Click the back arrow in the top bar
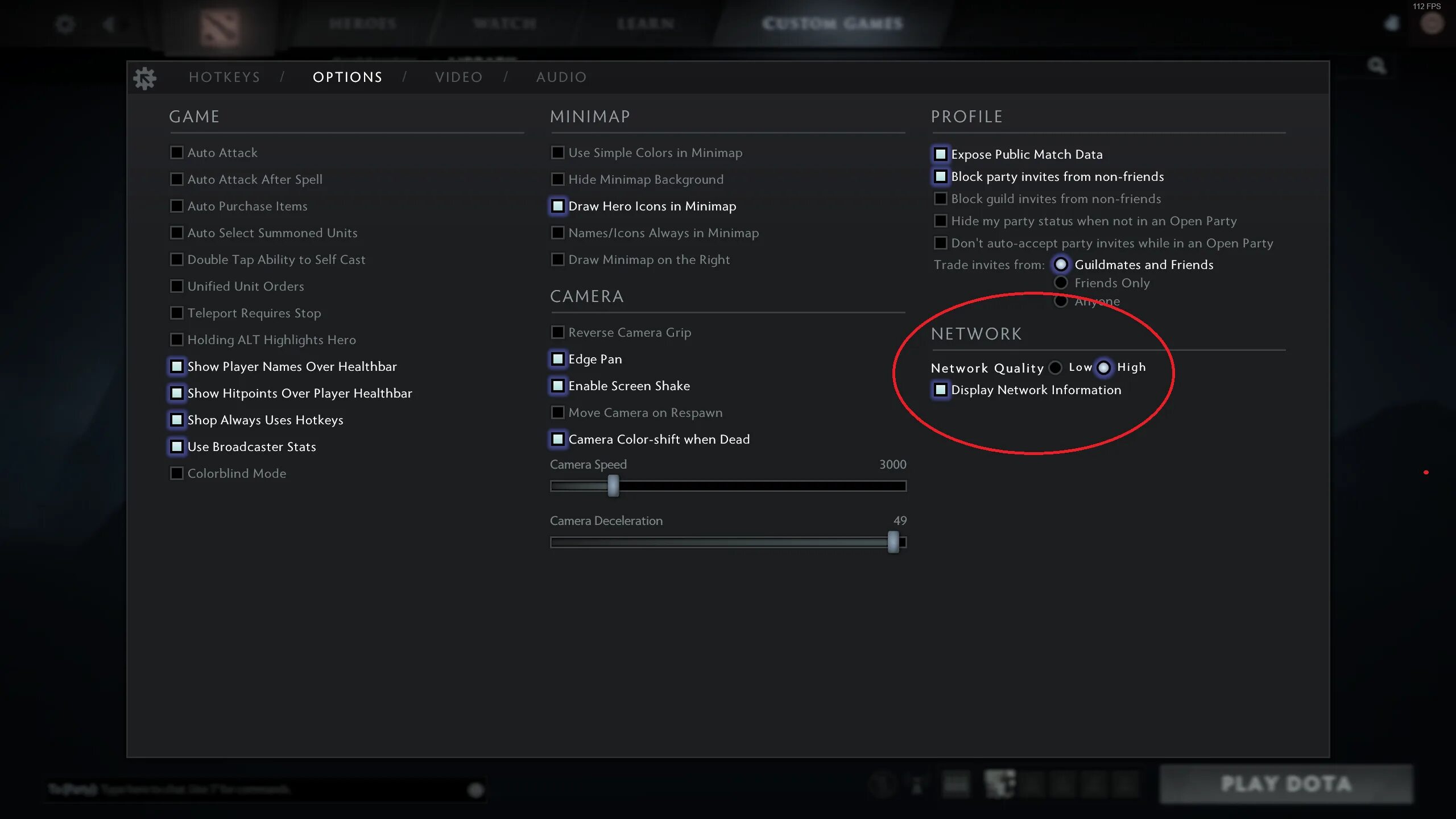Screen dimensions: 1456x819 coord(109,24)
